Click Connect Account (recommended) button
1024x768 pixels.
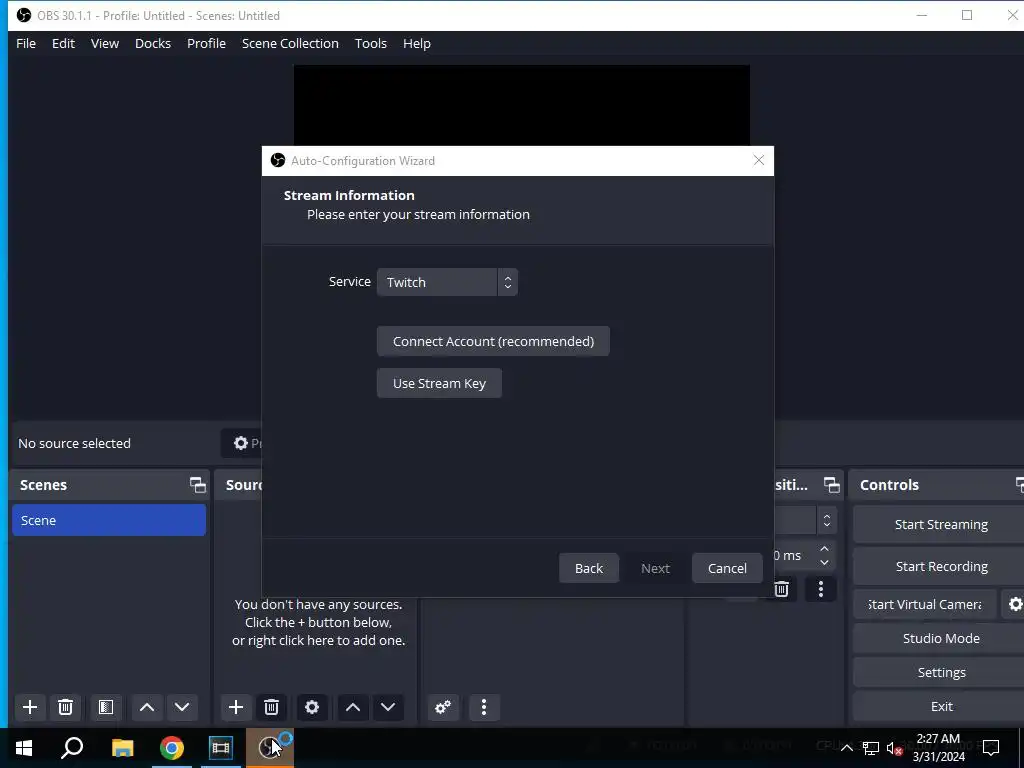[493, 342]
